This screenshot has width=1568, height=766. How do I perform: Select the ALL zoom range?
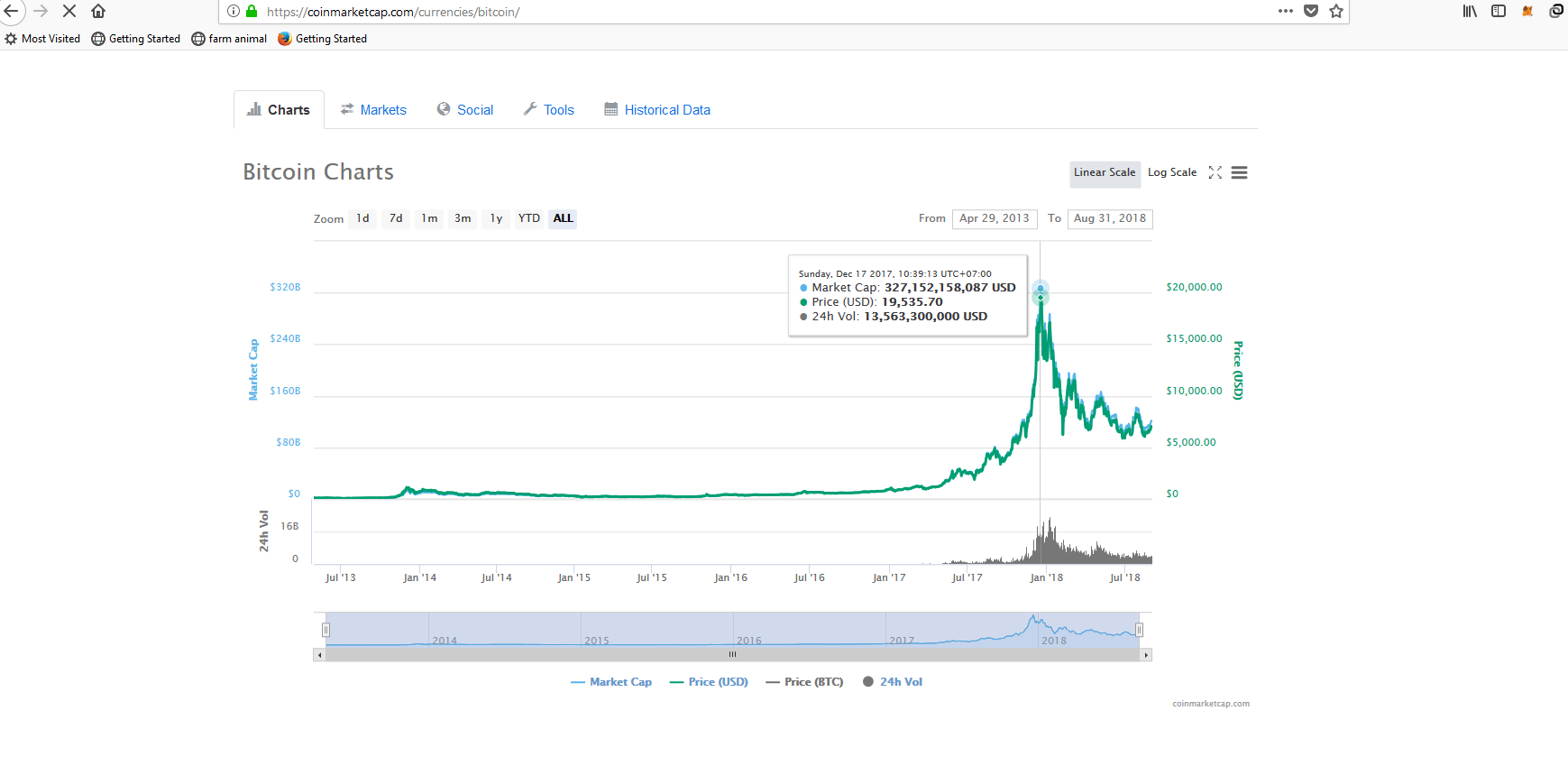click(x=563, y=218)
